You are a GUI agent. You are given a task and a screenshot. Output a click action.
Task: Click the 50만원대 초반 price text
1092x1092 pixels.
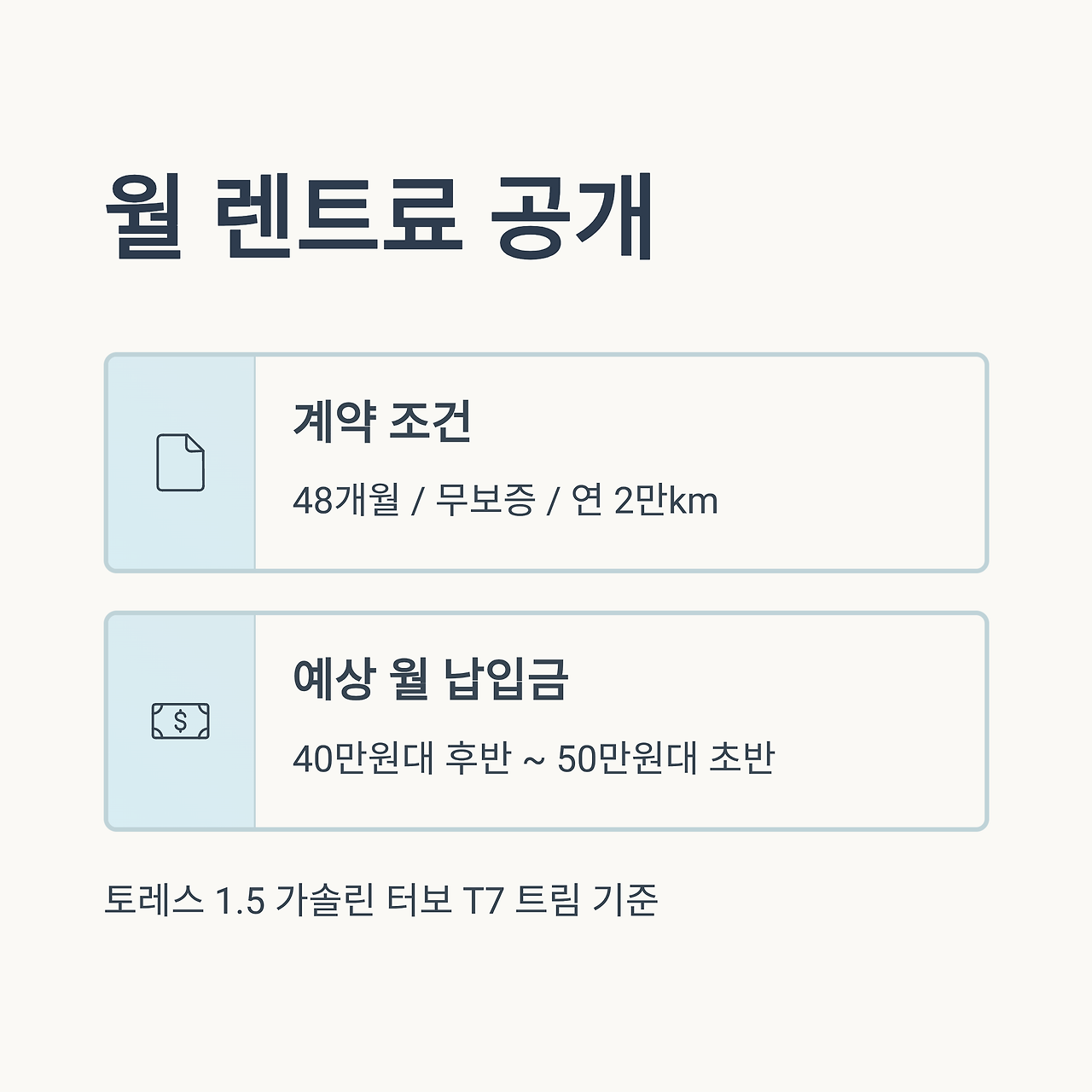(x=665, y=758)
